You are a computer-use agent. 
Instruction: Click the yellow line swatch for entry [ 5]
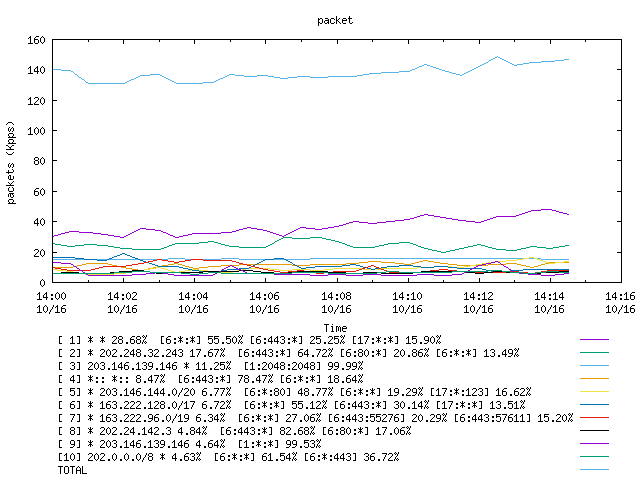point(594,392)
